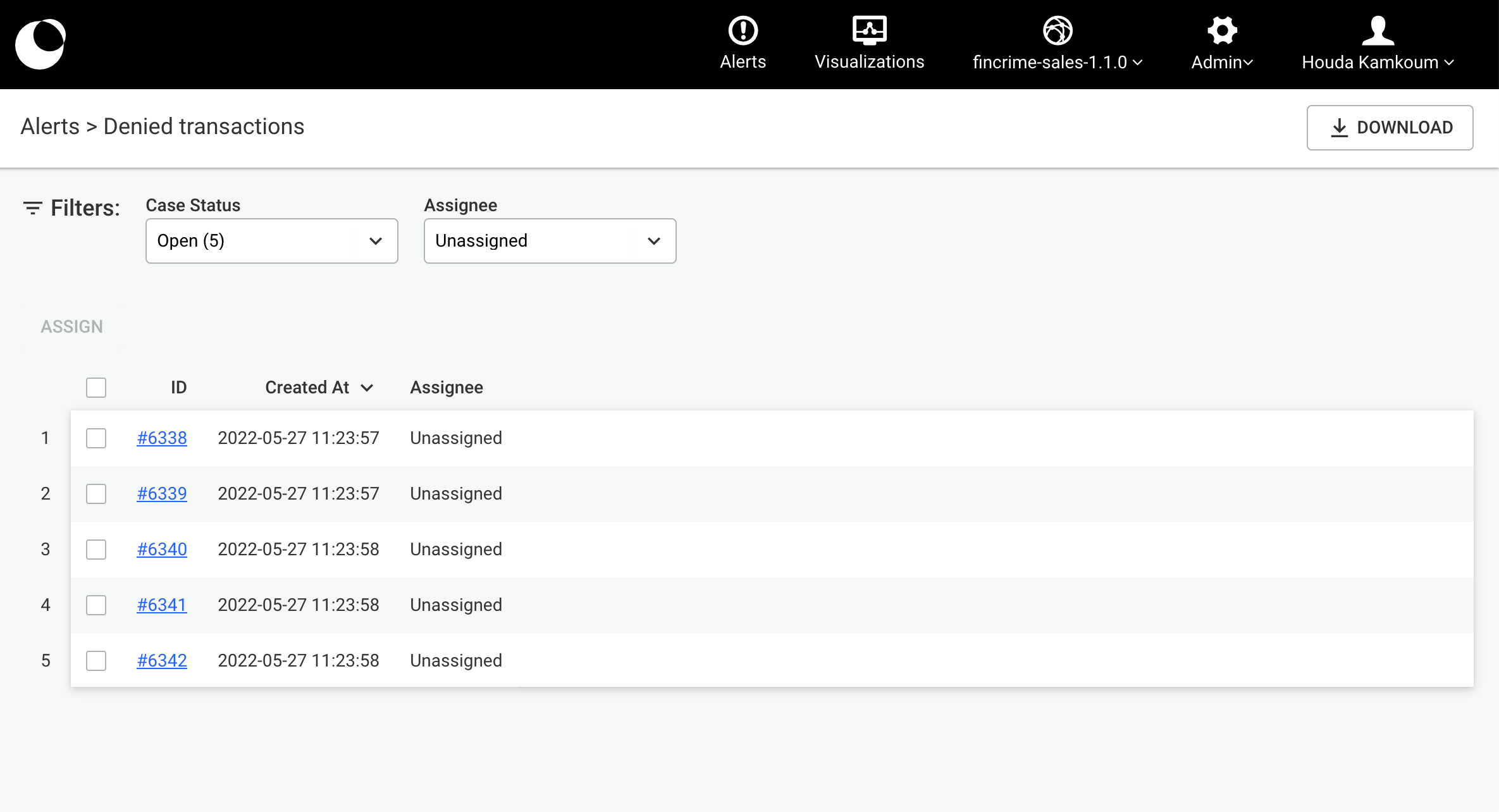
Task: Toggle the Created At sort arrow
Action: [x=367, y=388]
